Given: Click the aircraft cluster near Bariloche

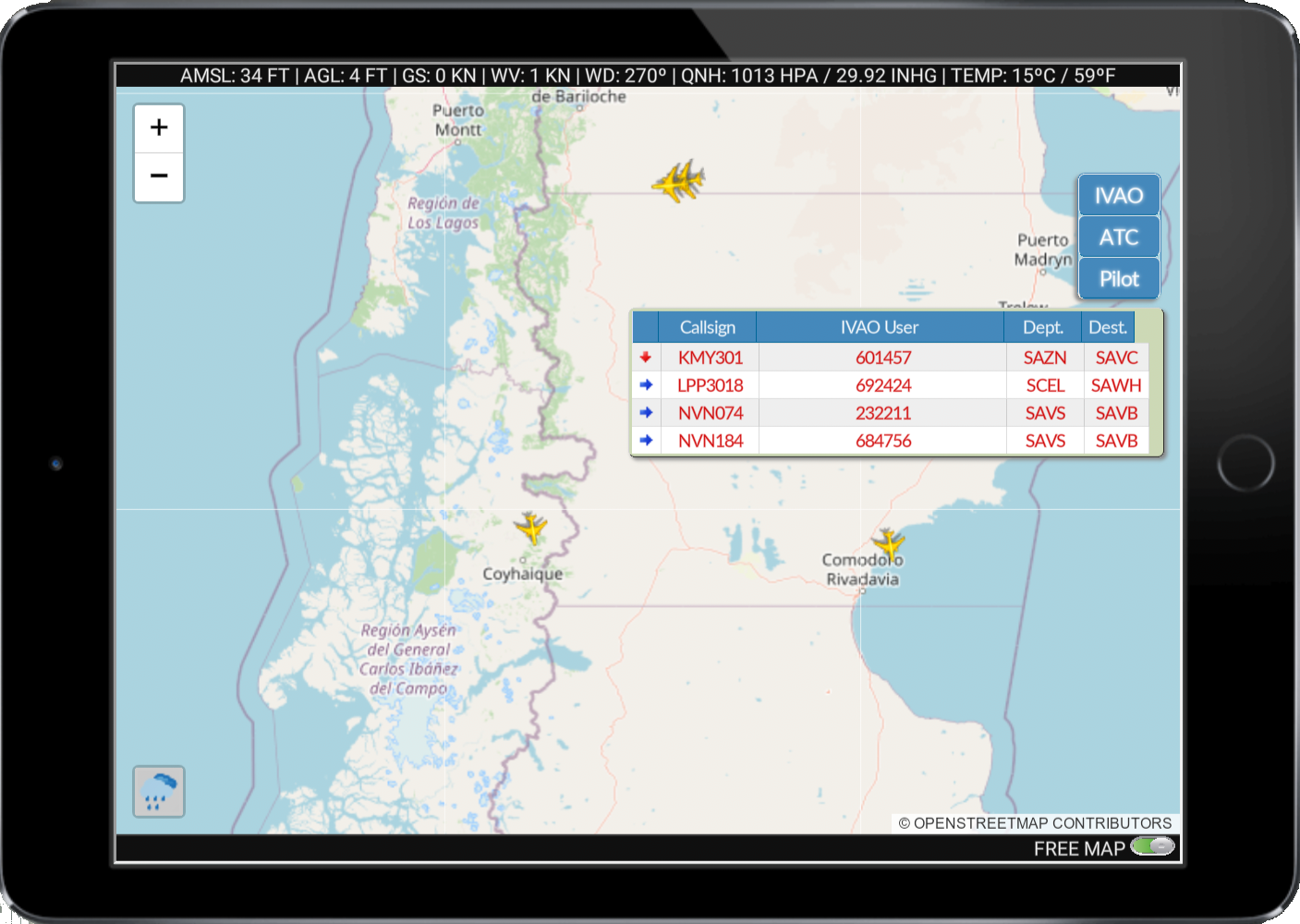Looking at the screenshot, I should click(x=679, y=180).
